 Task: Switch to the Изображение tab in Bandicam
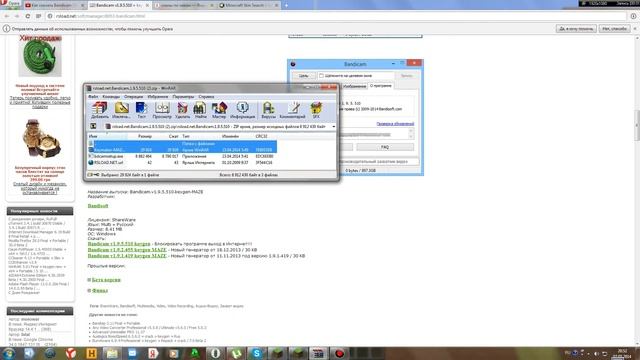point(354,86)
